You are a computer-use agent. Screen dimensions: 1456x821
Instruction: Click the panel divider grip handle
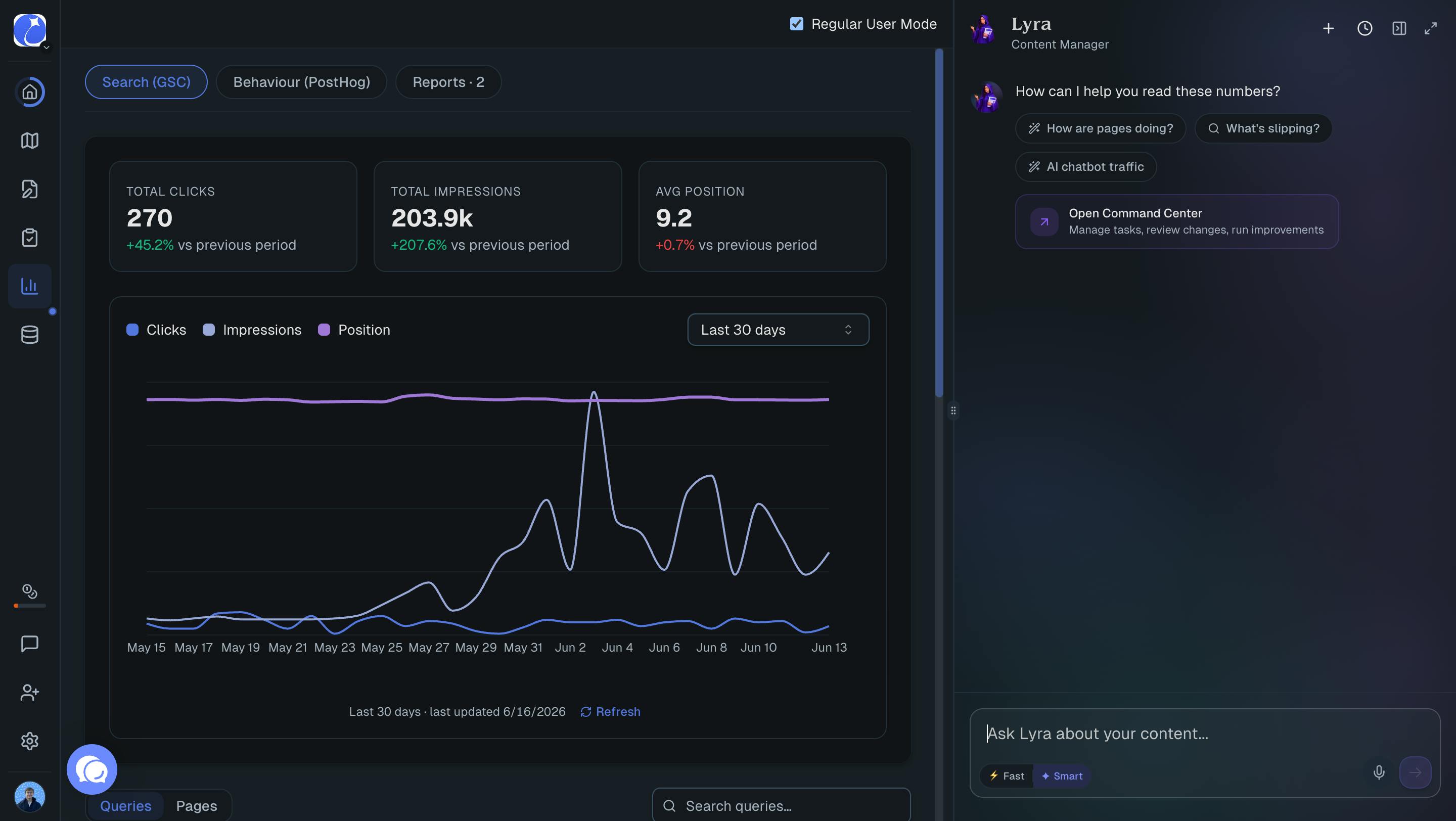[953, 410]
